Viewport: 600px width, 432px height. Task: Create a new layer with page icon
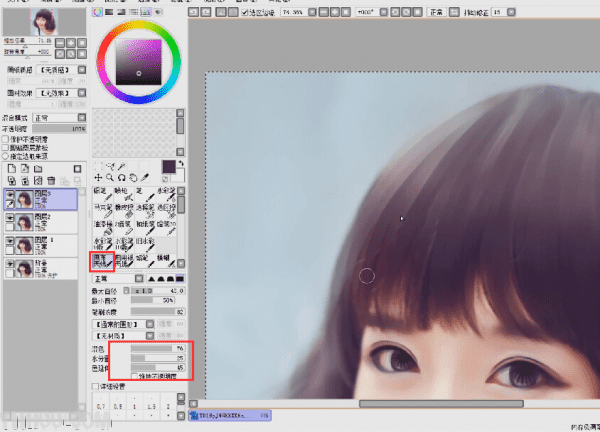coord(12,169)
